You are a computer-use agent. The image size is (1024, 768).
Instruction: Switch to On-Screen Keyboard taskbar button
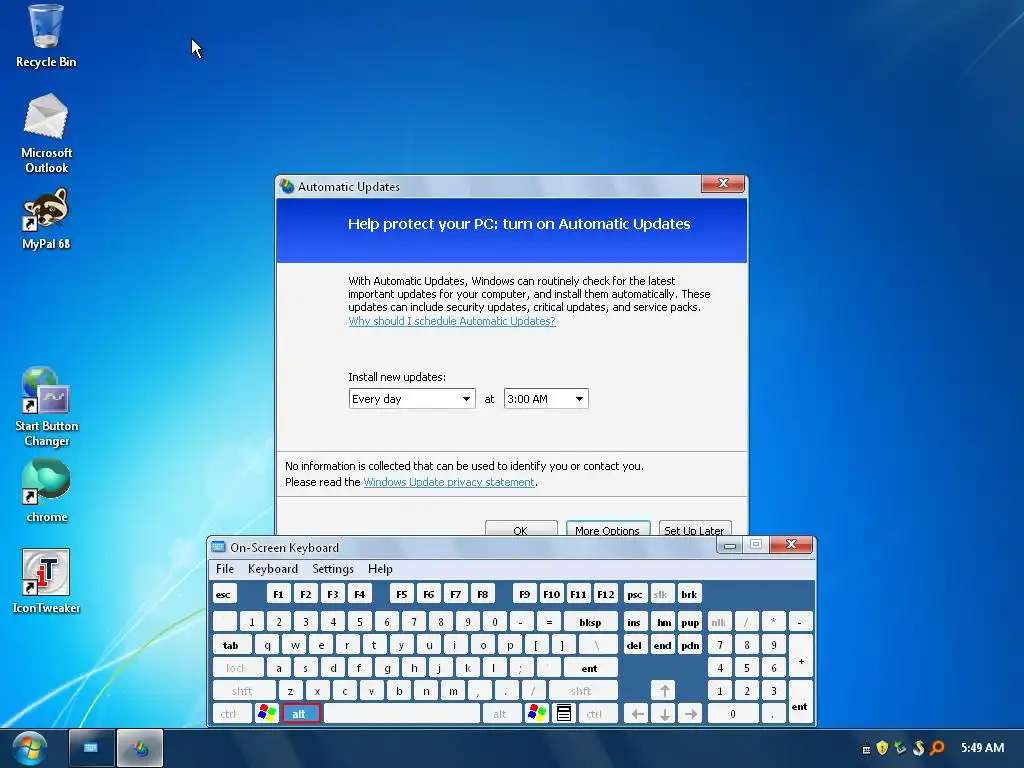point(91,748)
